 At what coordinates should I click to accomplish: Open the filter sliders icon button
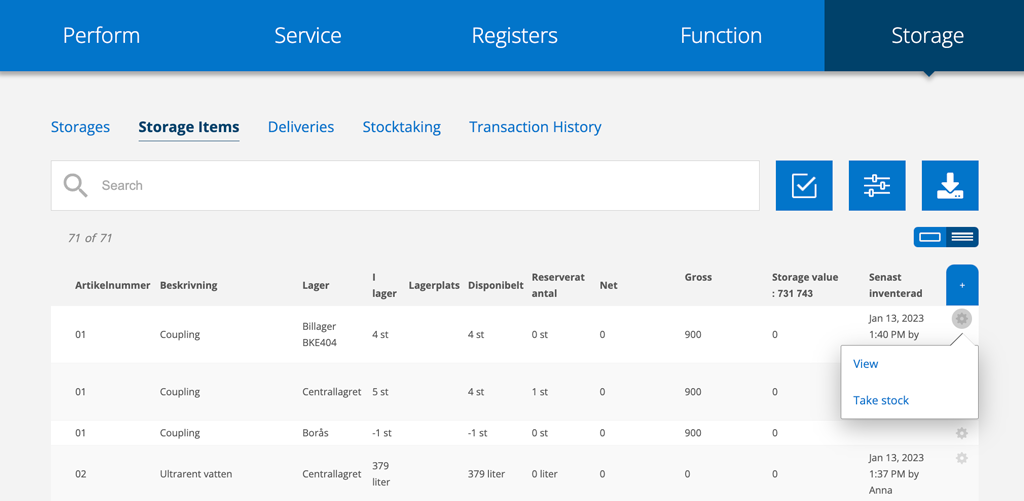click(877, 186)
